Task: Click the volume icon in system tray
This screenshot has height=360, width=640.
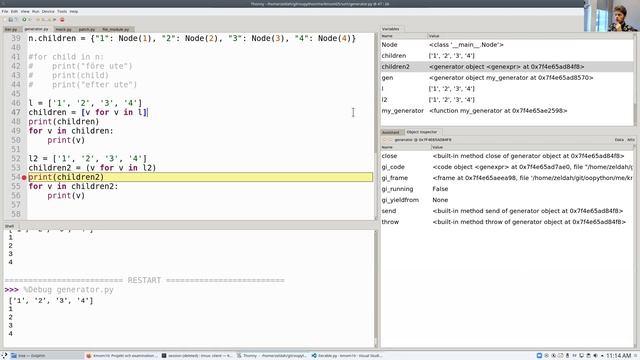Action: [595, 356]
